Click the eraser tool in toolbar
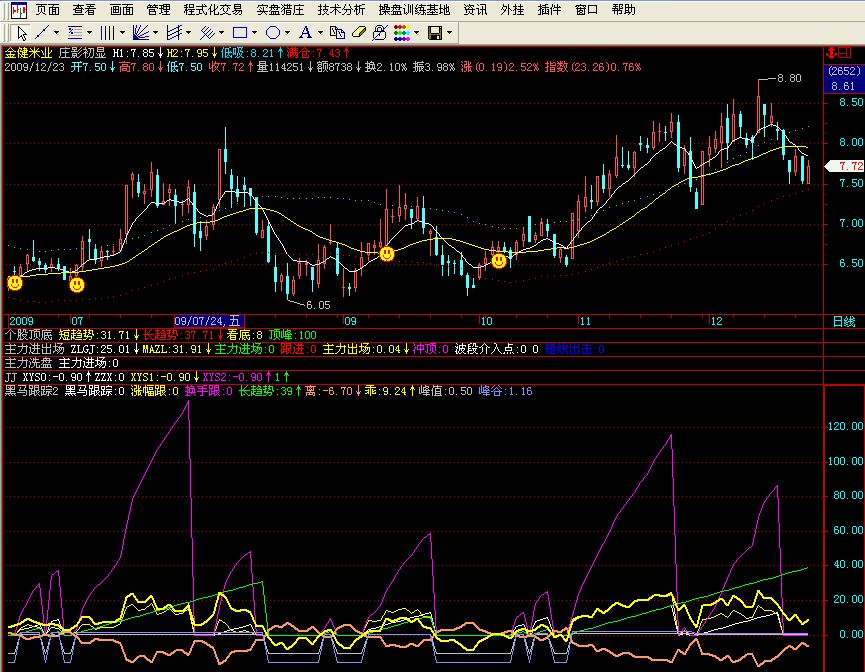 click(360, 32)
